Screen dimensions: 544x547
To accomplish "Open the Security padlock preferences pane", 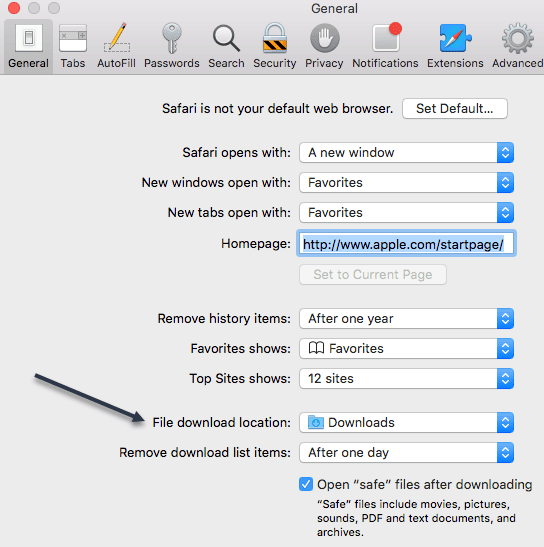I will (275, 46).
